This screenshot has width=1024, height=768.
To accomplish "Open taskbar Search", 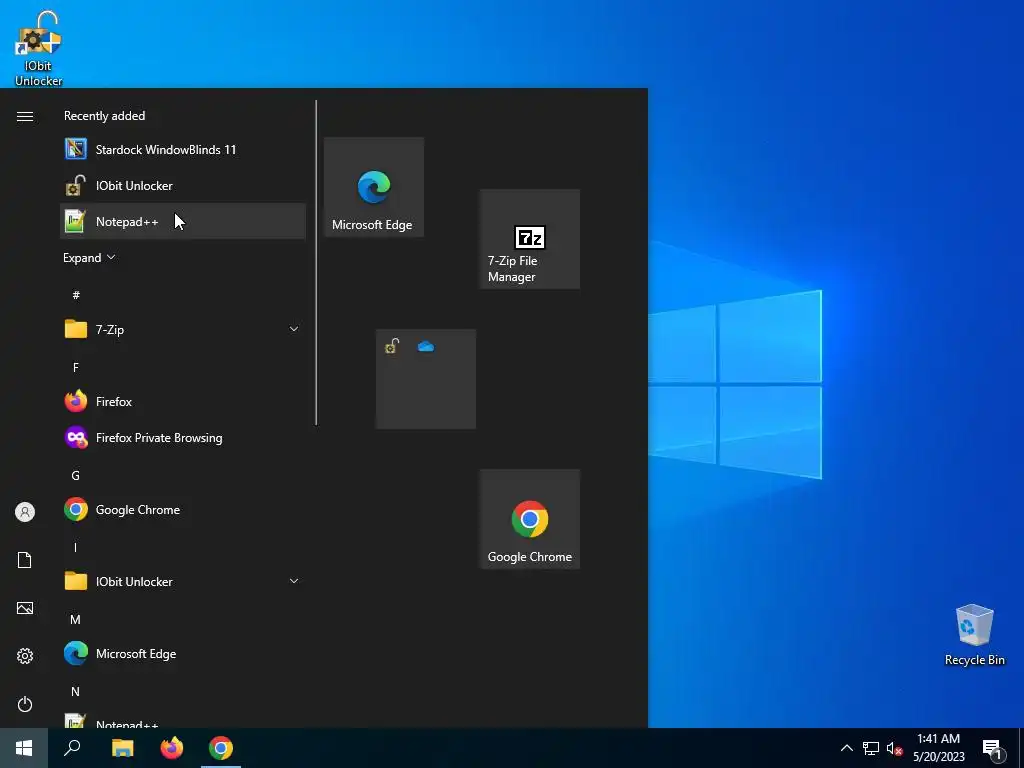I will [72, 748].
